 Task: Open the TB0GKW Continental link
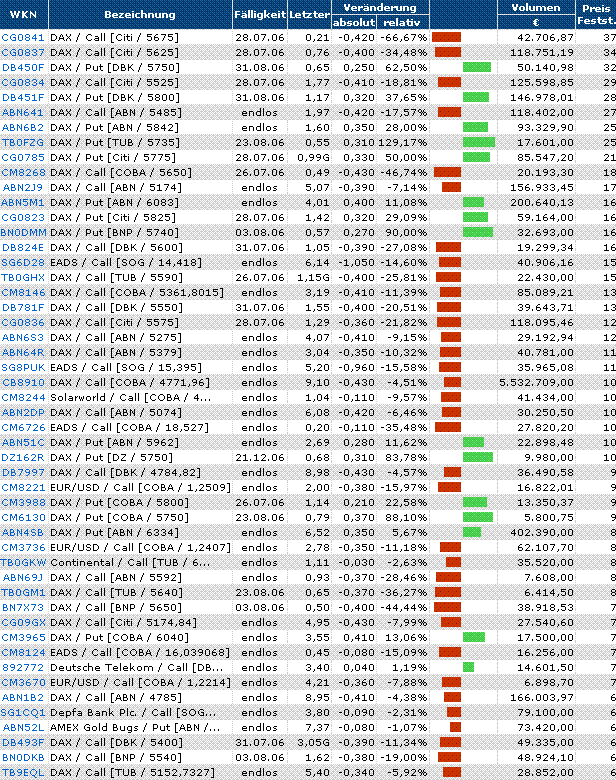point(23,563)
